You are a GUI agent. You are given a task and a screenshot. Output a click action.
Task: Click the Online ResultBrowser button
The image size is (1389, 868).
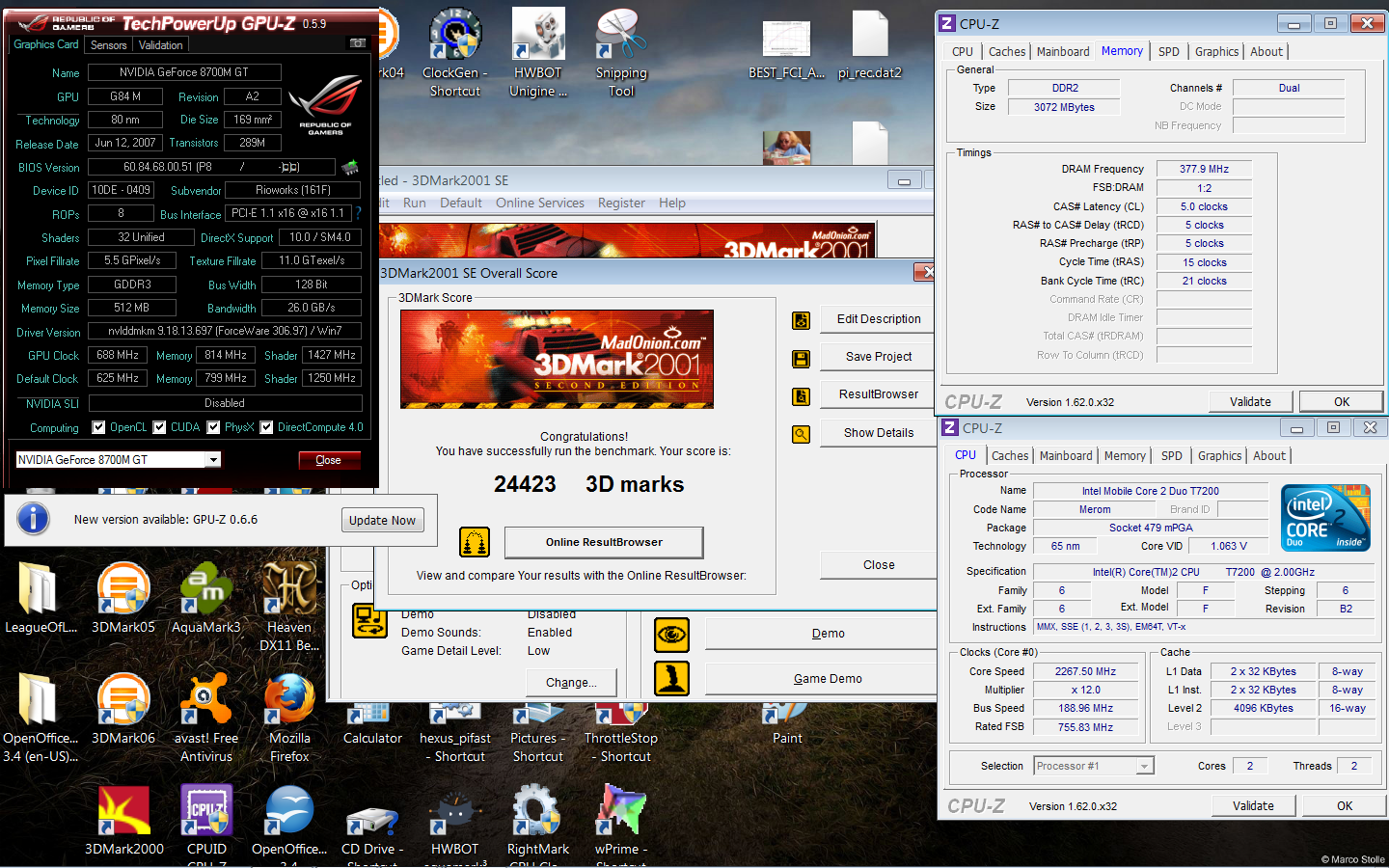604,542
